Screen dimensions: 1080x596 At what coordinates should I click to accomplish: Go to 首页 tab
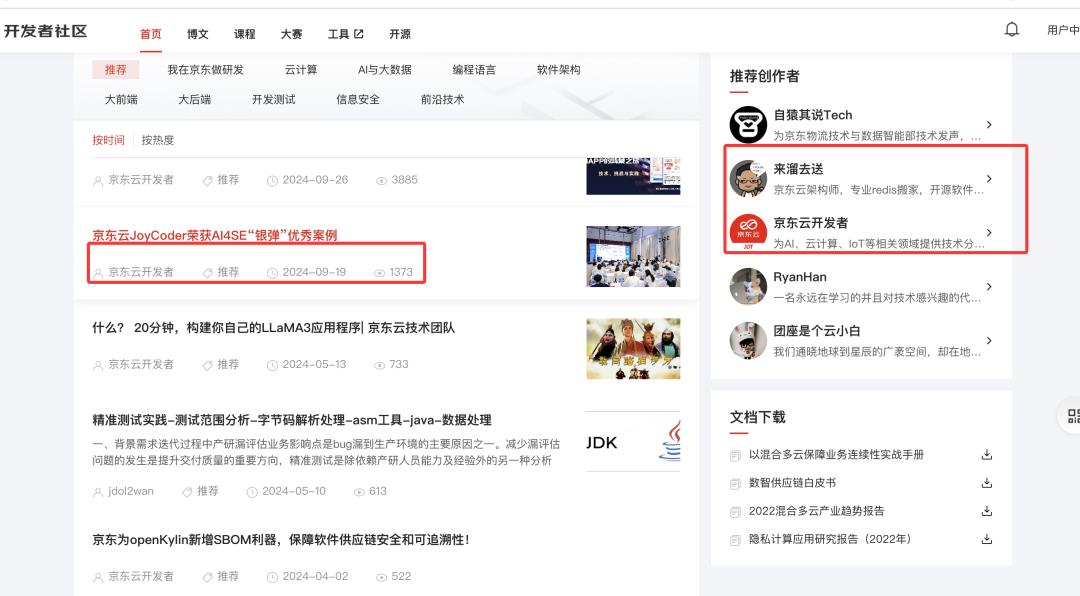point(151,34)
